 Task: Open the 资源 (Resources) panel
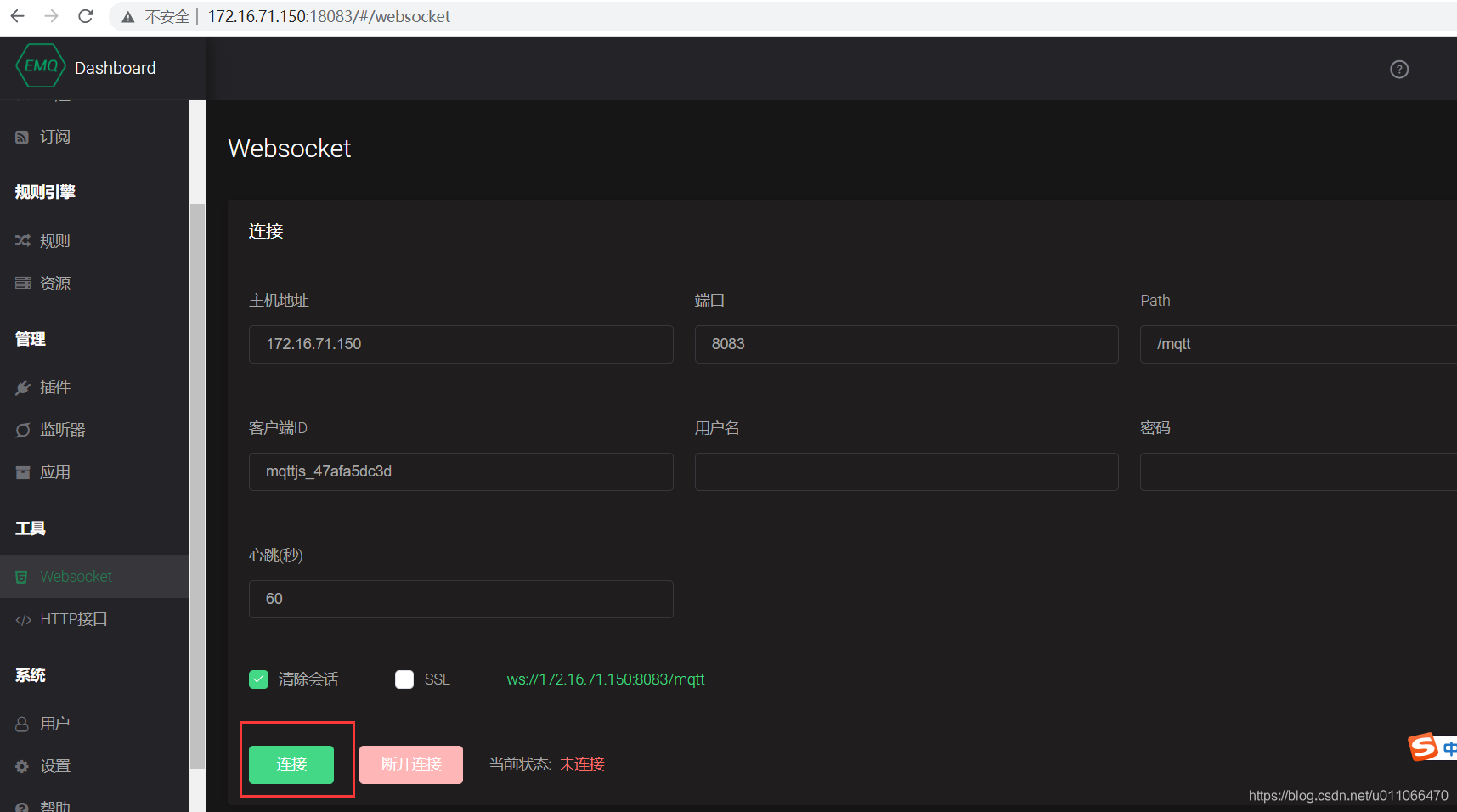pyautogui.click(x=55, y=283)
